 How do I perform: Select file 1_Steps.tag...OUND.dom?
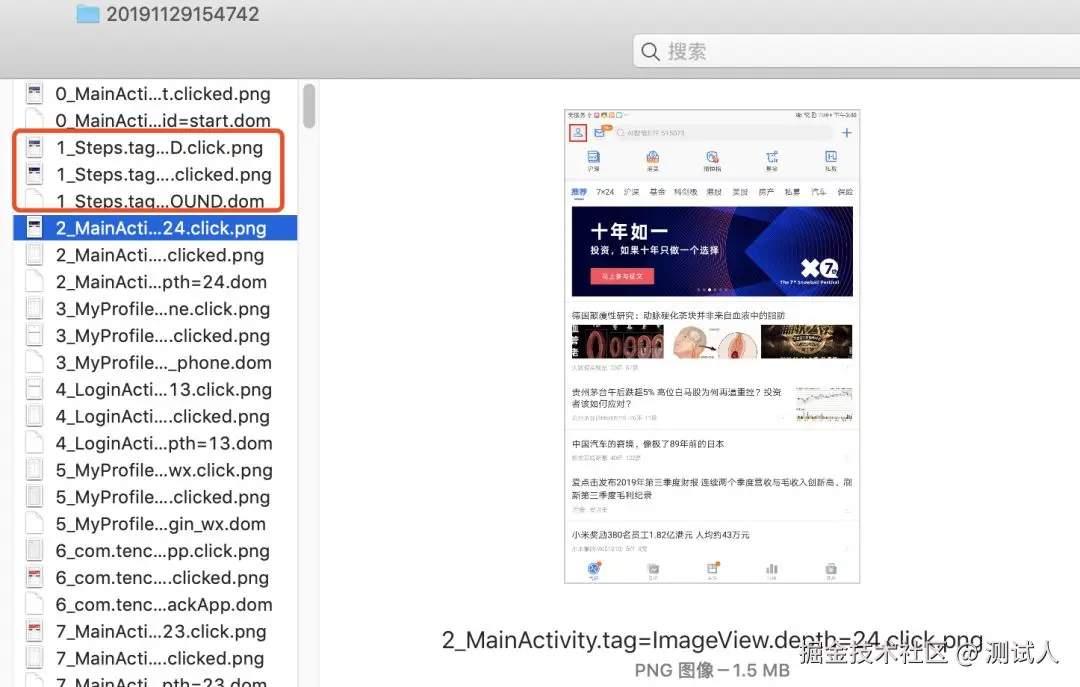coord(155,201)
